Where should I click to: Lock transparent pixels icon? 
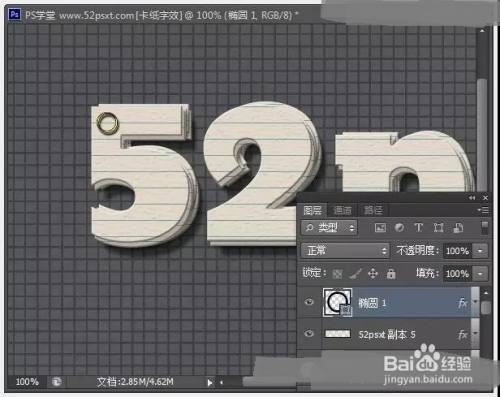coord(337,274)
